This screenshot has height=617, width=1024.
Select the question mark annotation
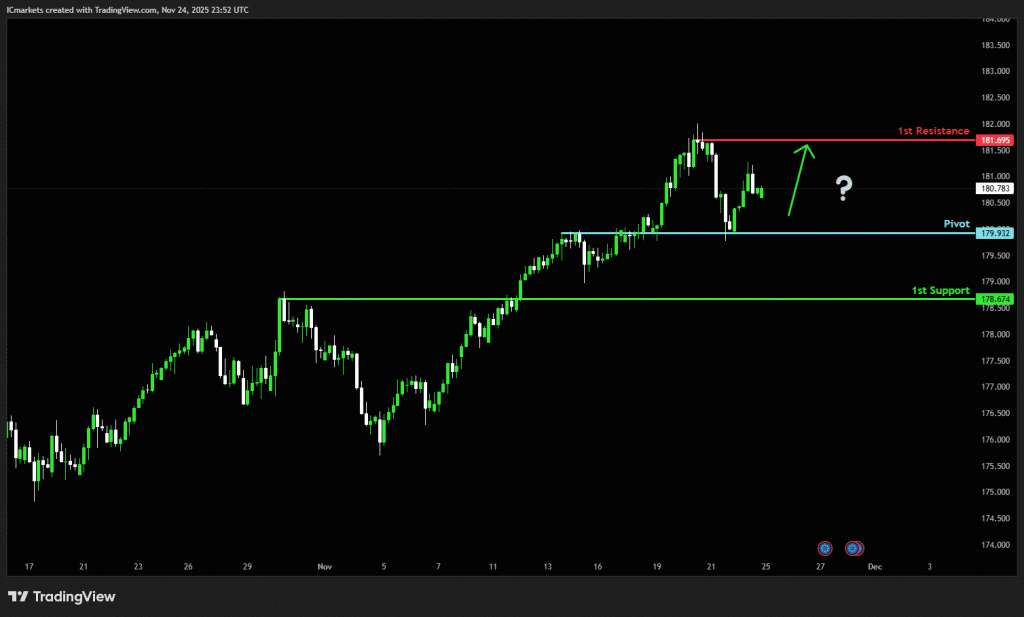pyautogui.click(x=845, y=187)
